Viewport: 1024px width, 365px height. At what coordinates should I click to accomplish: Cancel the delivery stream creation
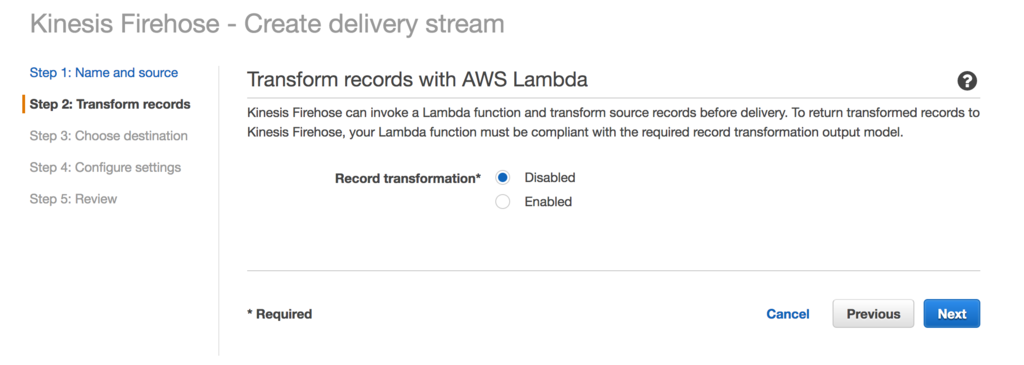point(788,314)
